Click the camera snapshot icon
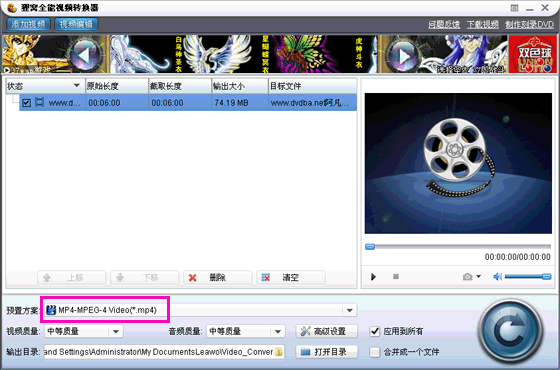Viewport: 560px width, 370px height. pos(468,277)
